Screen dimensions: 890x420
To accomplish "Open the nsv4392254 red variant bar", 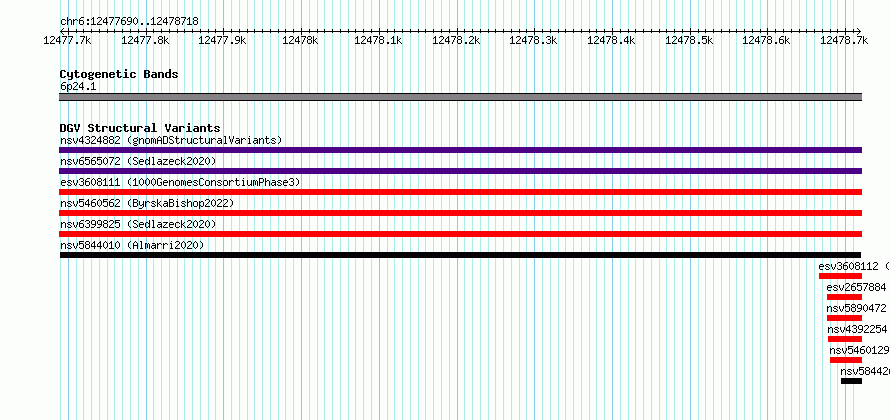I will 845,339.
